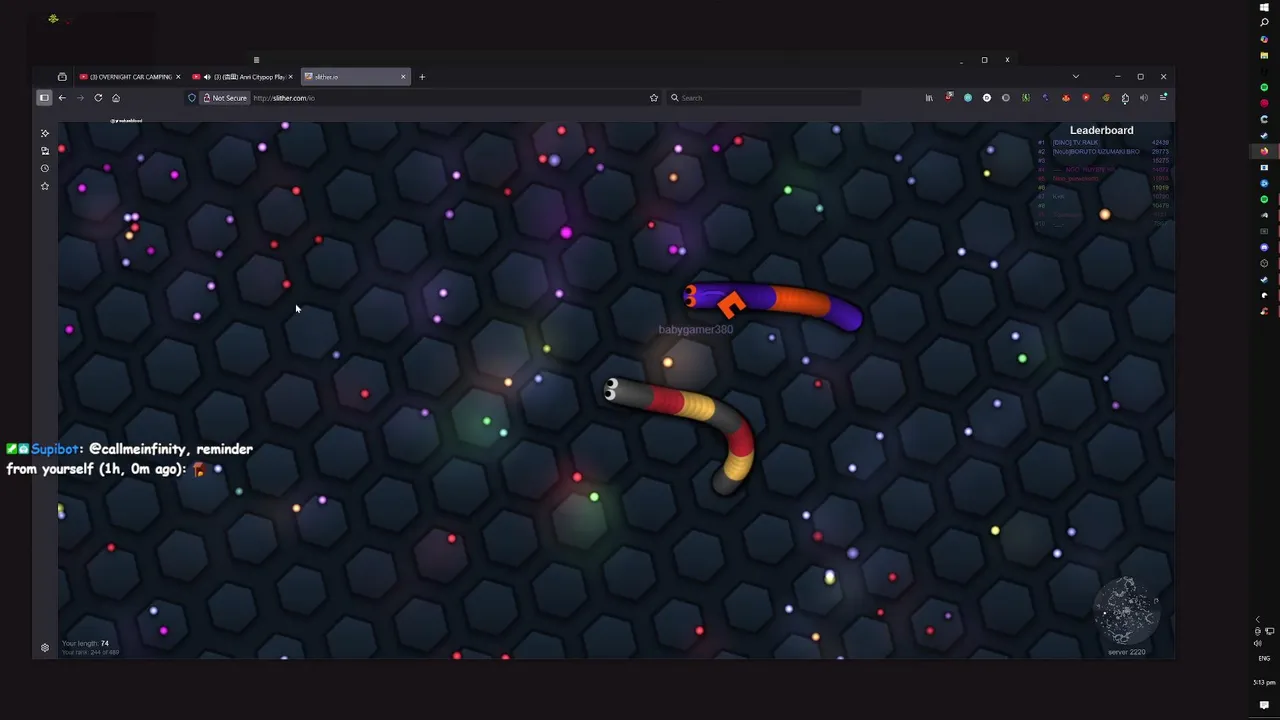The image size is (1280, 720).
Task: Open the notification center icon
Action: point(1264,705)
